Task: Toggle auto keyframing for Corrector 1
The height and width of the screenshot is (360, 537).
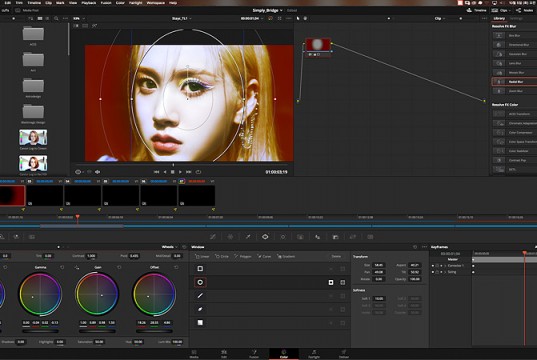Action: (441, 265)
